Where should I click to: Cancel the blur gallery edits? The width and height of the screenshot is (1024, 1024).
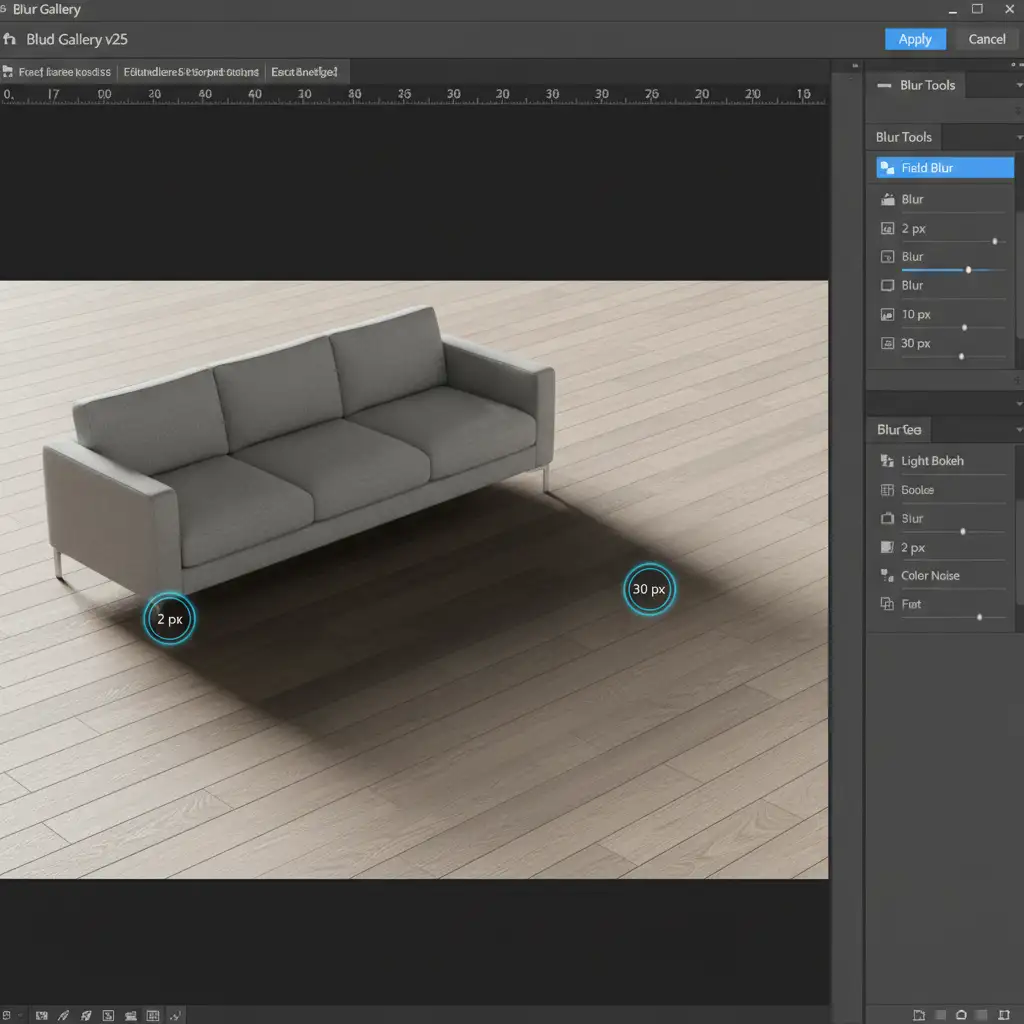point(986,39)
